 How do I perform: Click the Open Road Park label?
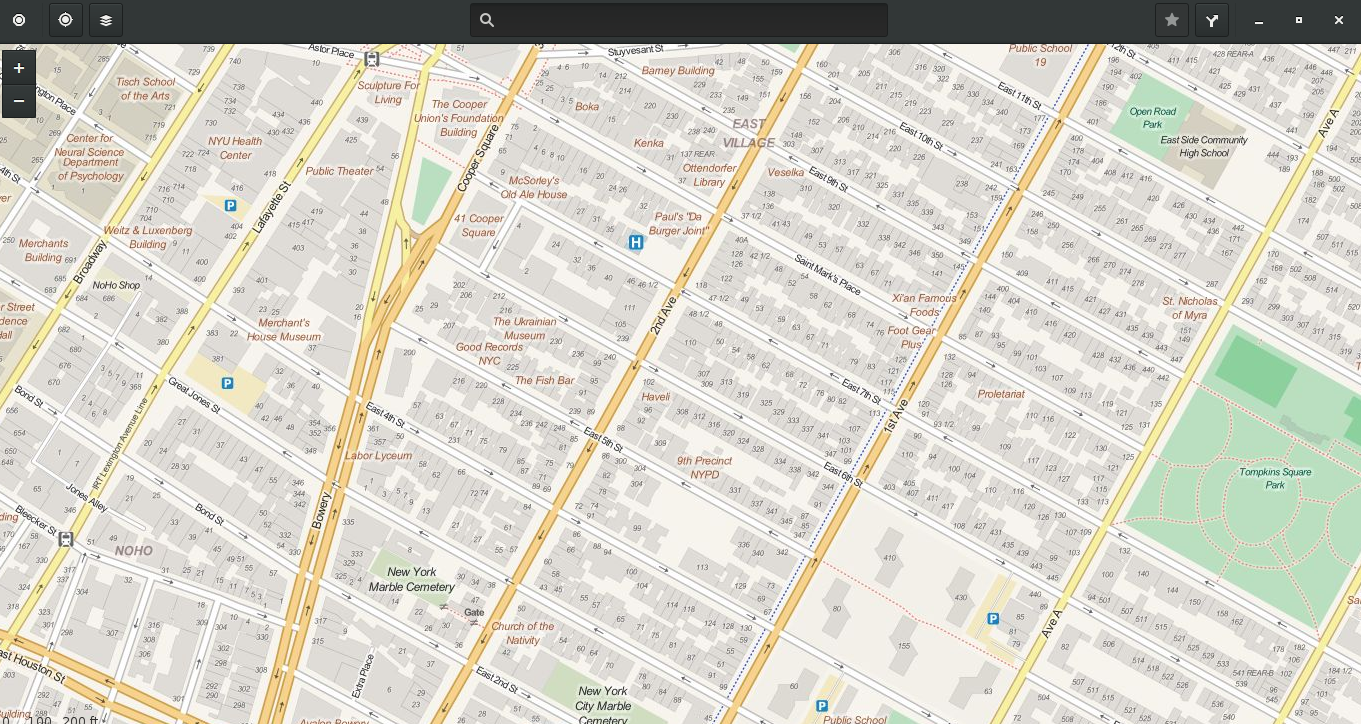coord(1152,118)
